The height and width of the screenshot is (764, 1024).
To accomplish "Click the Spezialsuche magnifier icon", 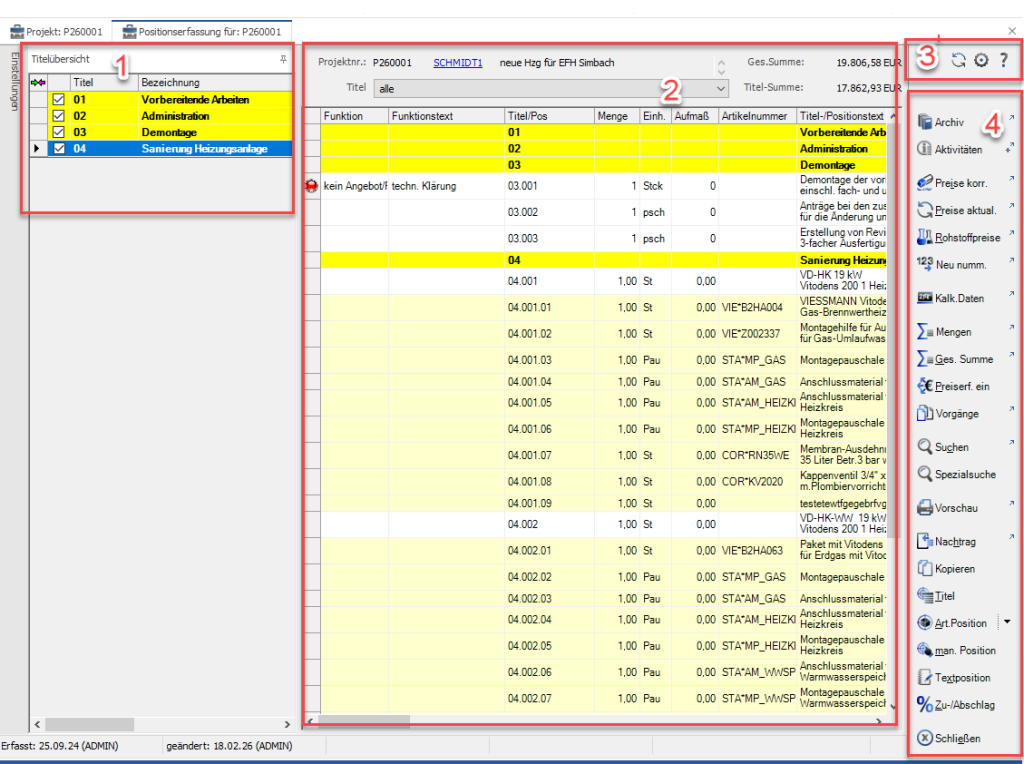I will click(x=925, y=474).
